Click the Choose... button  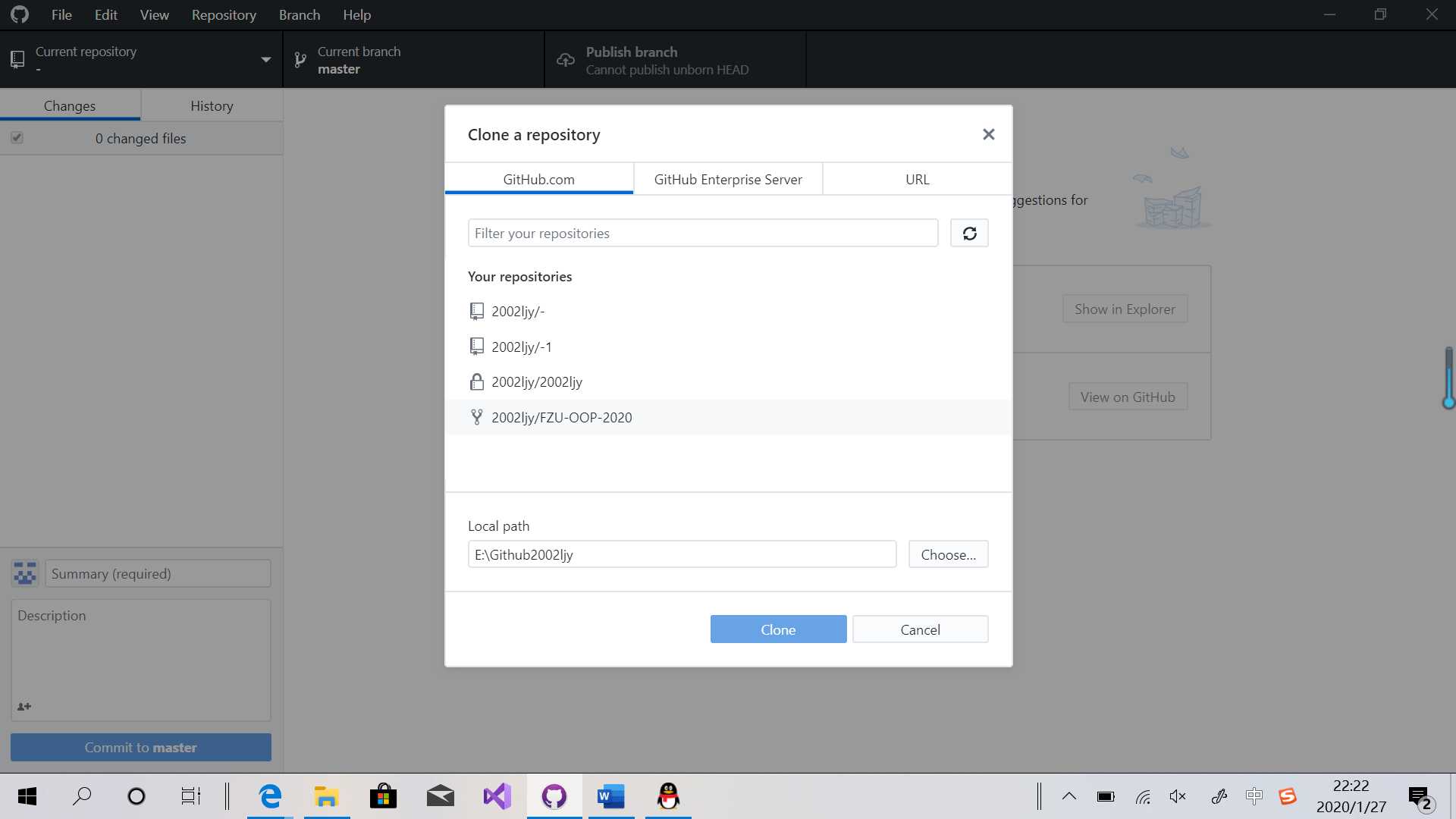948,554
